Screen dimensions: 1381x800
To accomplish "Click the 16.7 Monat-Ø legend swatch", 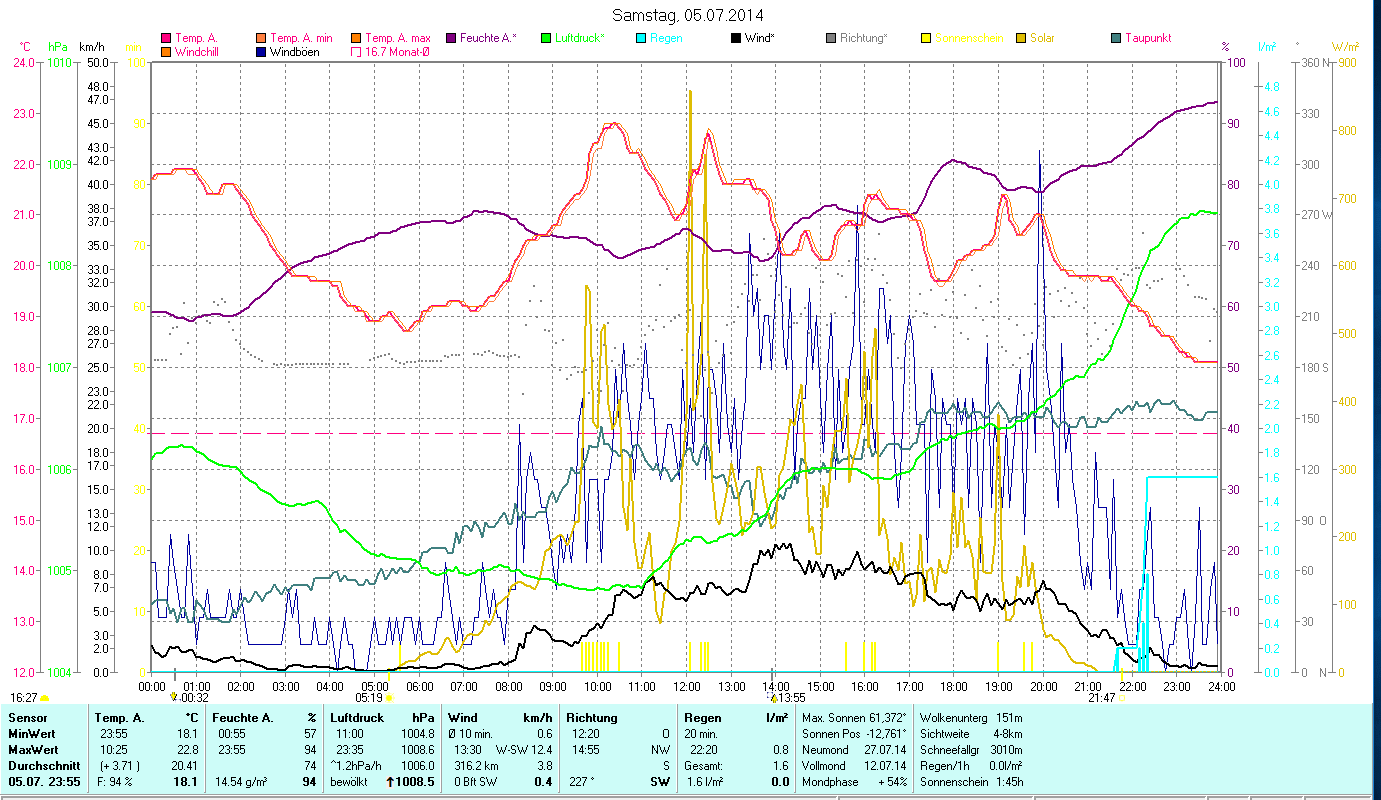I will click(x=356, y=51).
